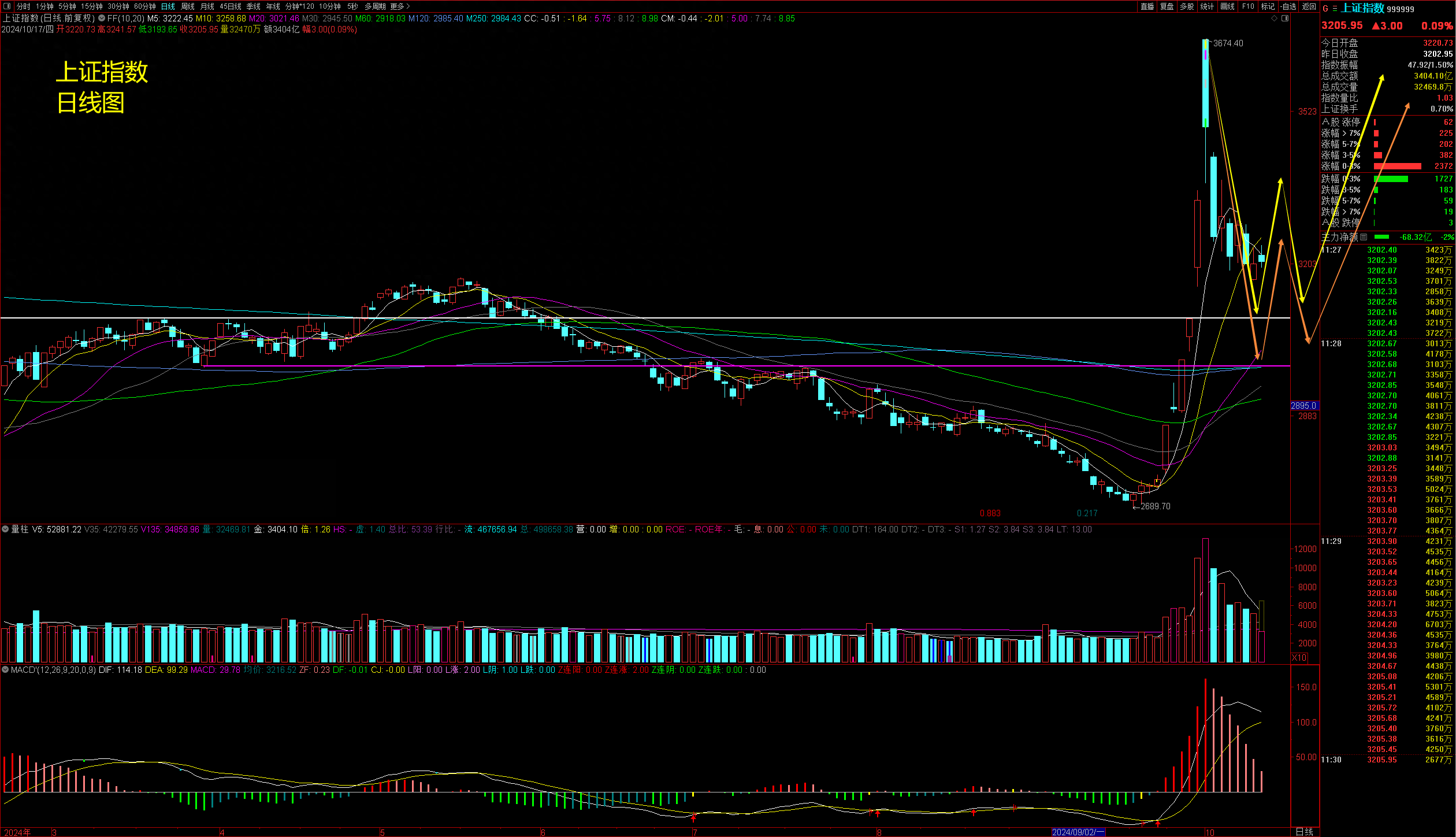The image size is (1456, 837).
Task: Expand 更多 period options
Action: point(400,6)
